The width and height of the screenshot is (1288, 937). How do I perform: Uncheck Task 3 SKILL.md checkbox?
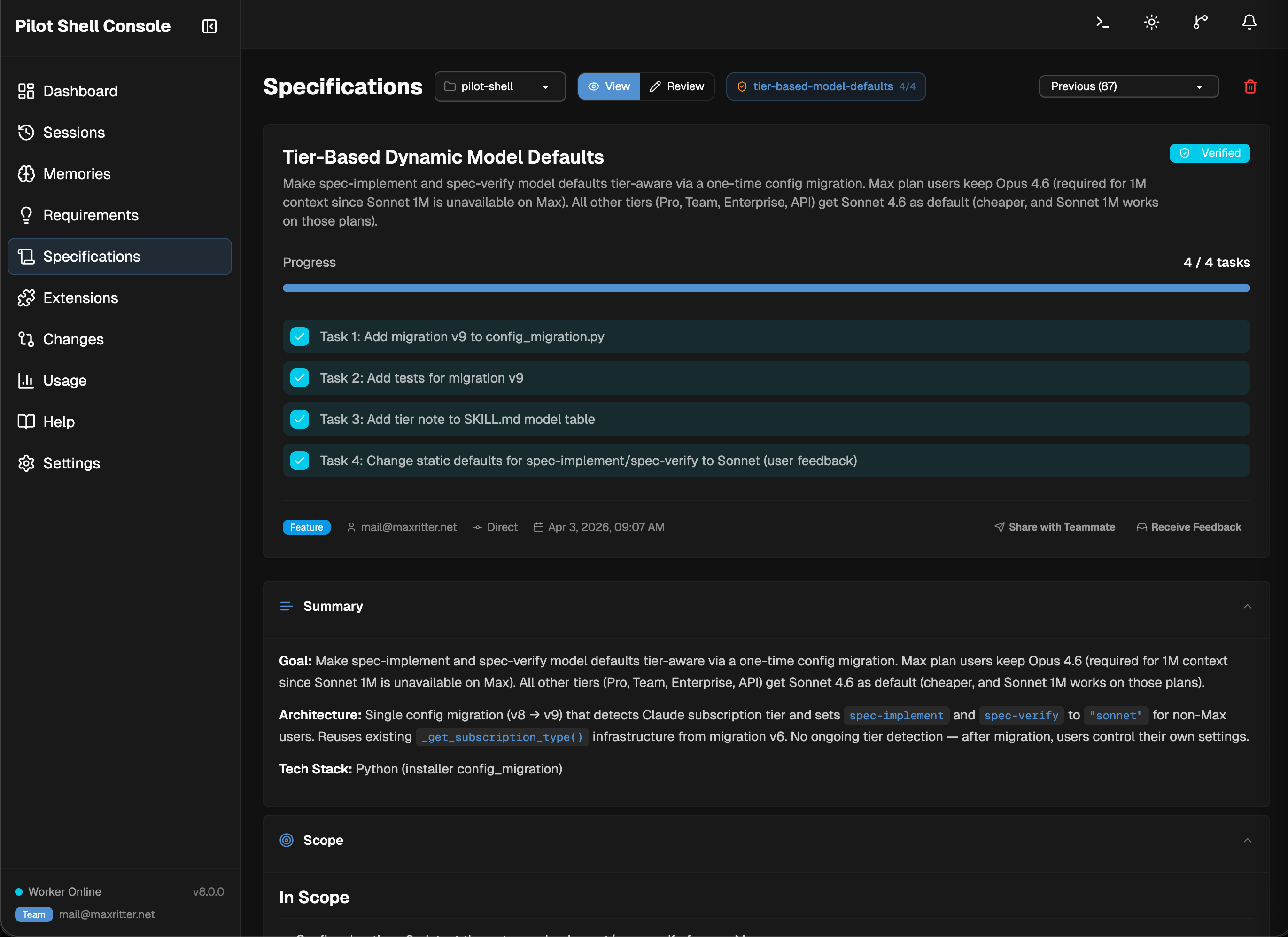(300, 419)
